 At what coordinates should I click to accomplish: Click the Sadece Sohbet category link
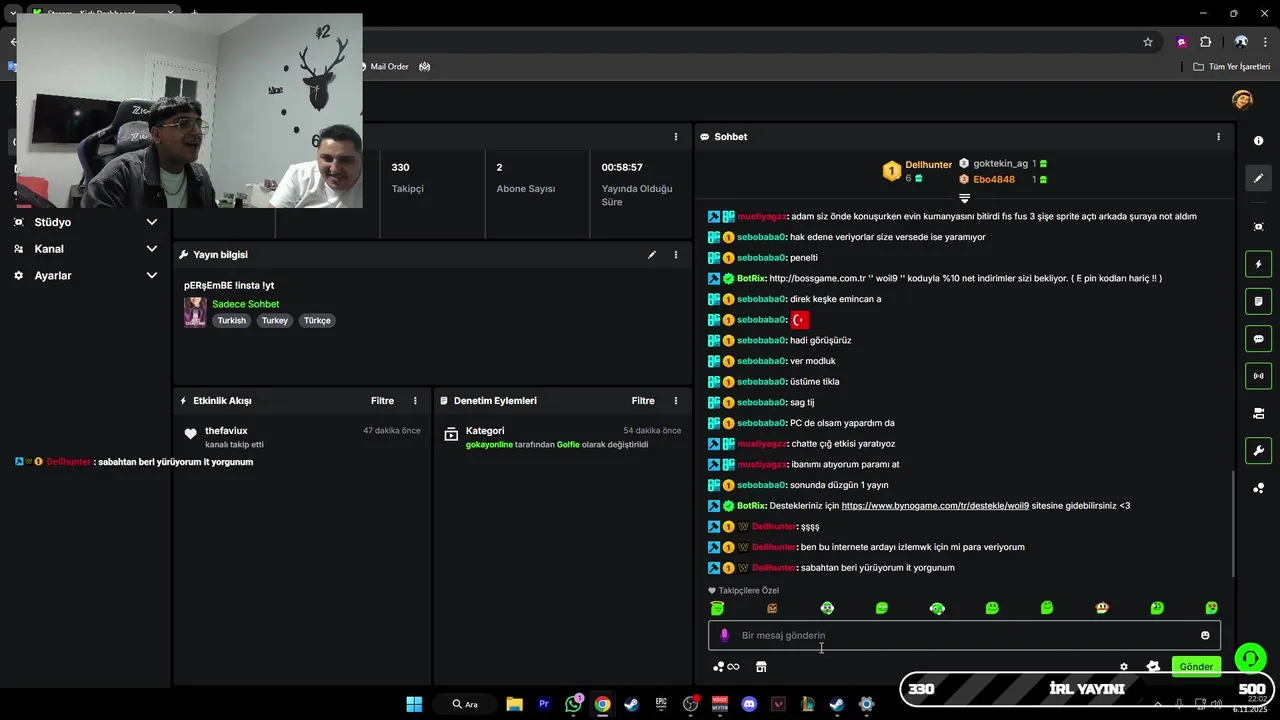(x=245, y=304)
